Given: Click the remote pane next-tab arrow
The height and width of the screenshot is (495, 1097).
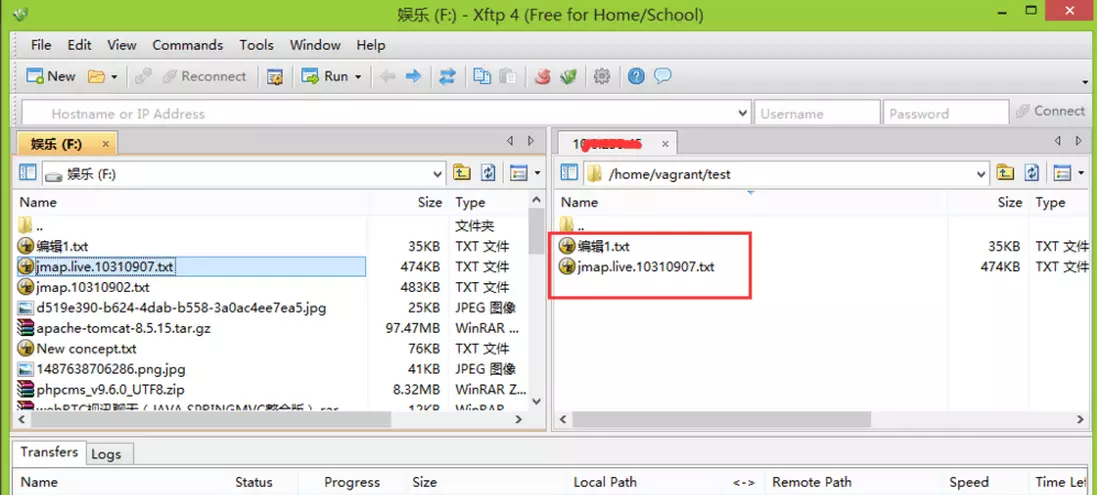Looking at the screenshot, I should pyautogui.click(x=1080, y=141).
